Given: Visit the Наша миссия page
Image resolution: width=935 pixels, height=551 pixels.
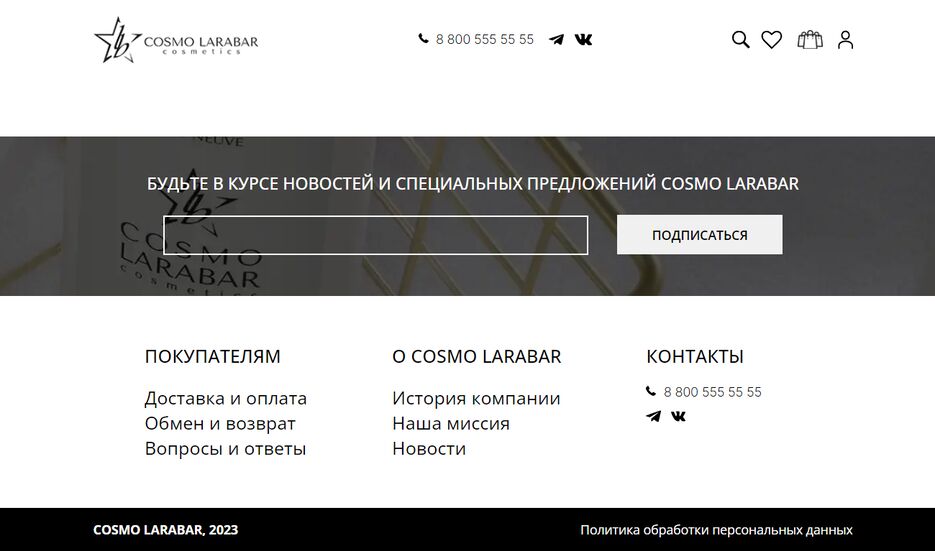Looking at the screenshot, I should pyautogui.click(x=450, y=423).
